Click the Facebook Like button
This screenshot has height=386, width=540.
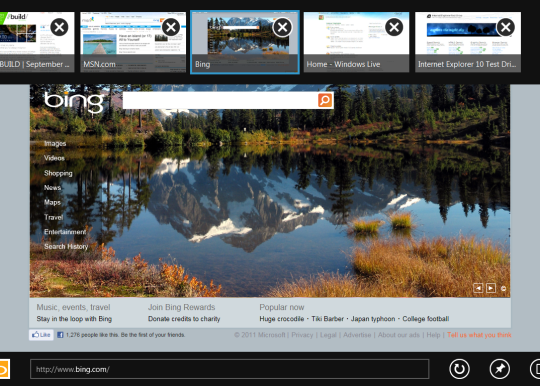(x=41, y=335)
